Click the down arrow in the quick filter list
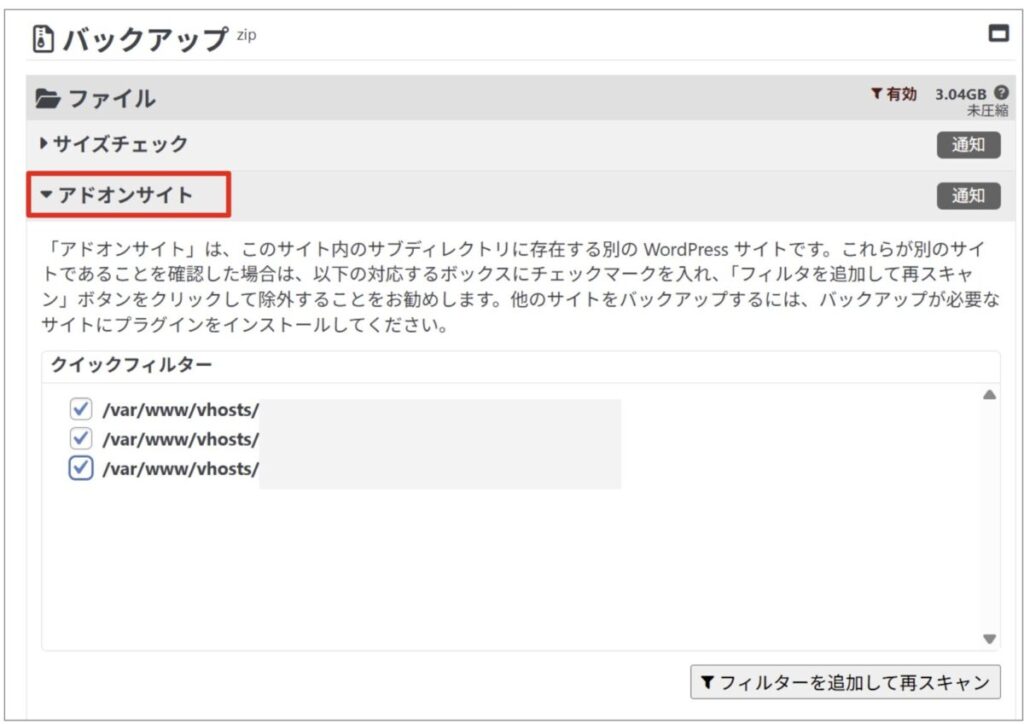Screen dimensions: 1024x724 coord(989,638)
